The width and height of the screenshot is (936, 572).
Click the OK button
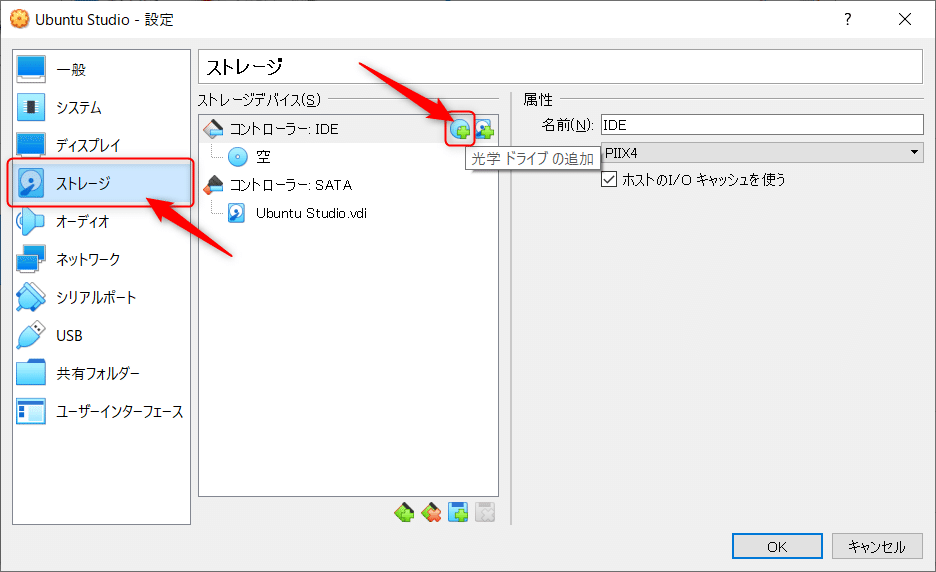(x=777, y=546)
